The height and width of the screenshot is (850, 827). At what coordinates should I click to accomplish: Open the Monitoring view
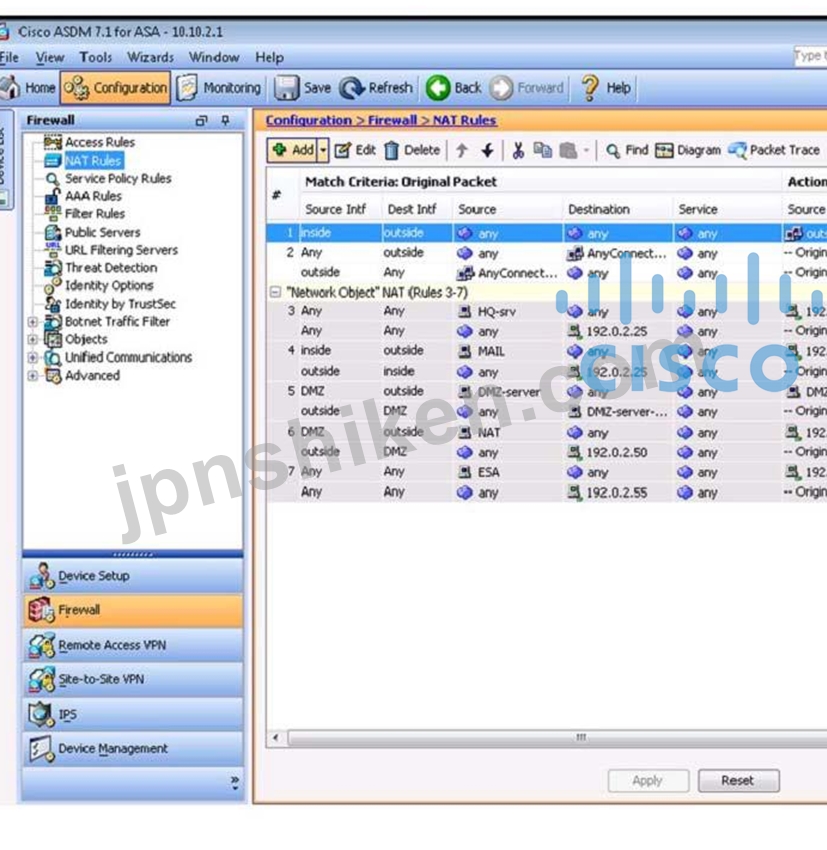point(219,88)
